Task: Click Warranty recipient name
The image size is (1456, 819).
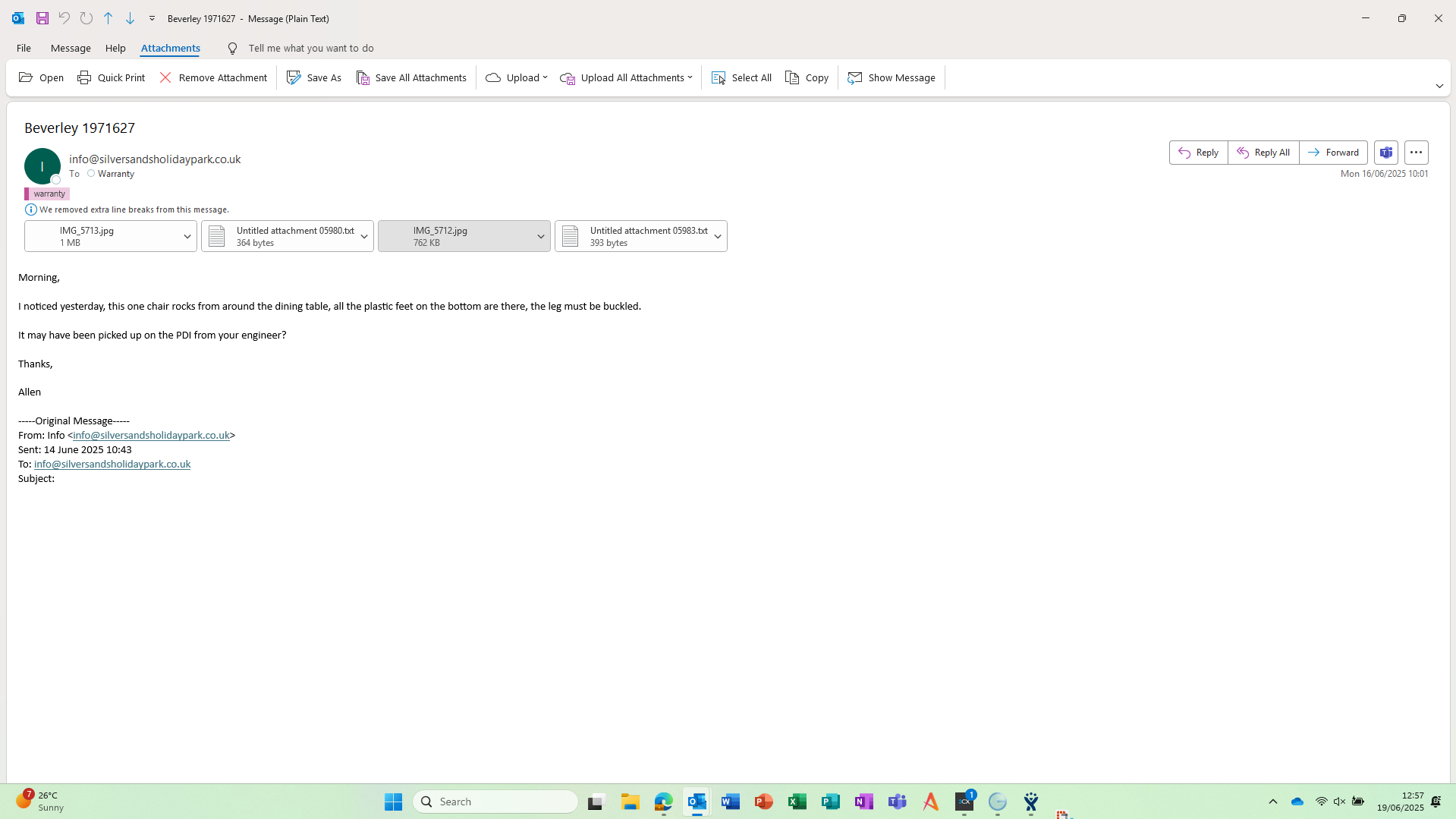Action: pos(116,174)
